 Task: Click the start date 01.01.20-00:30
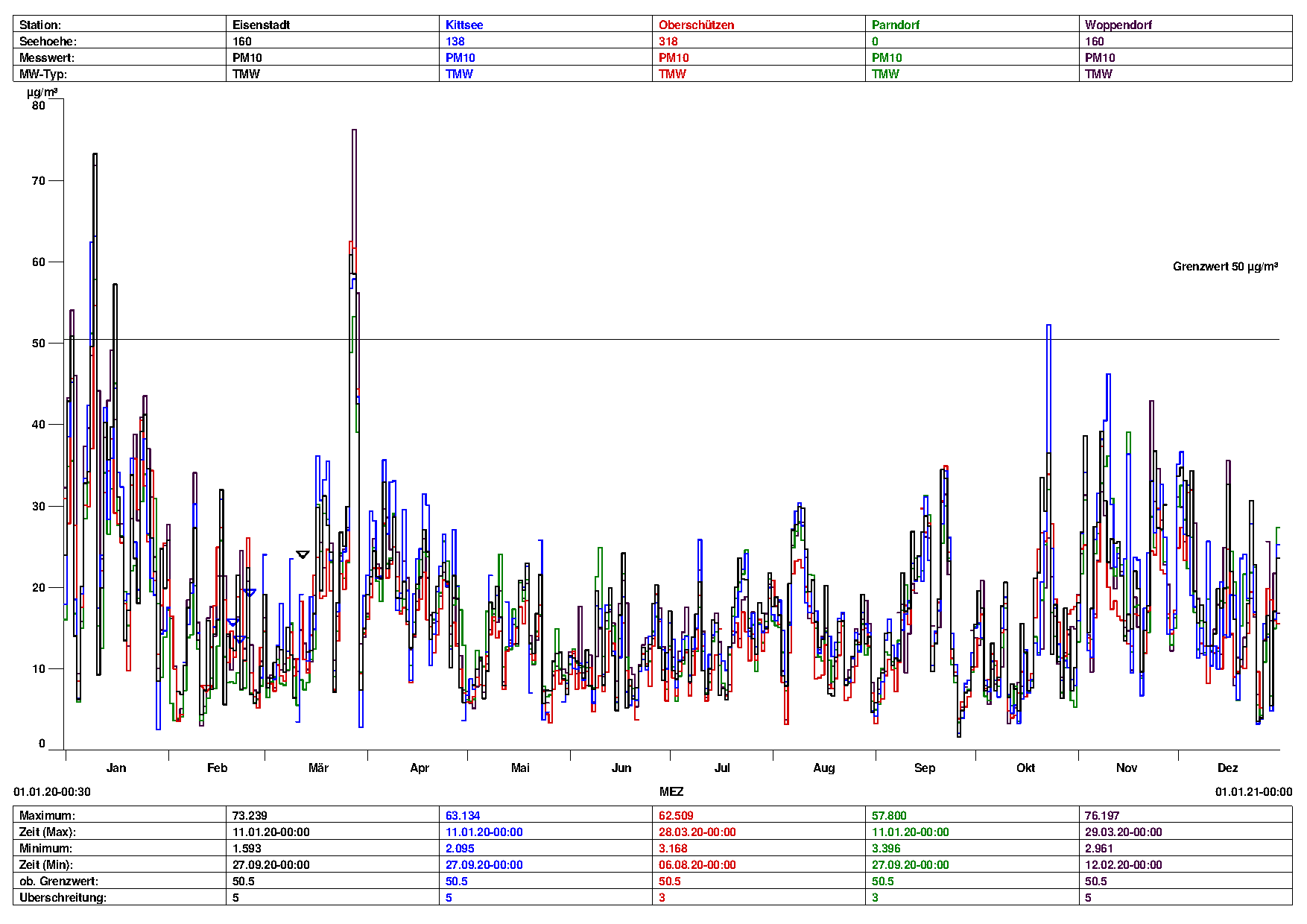[x=52, y=791]
